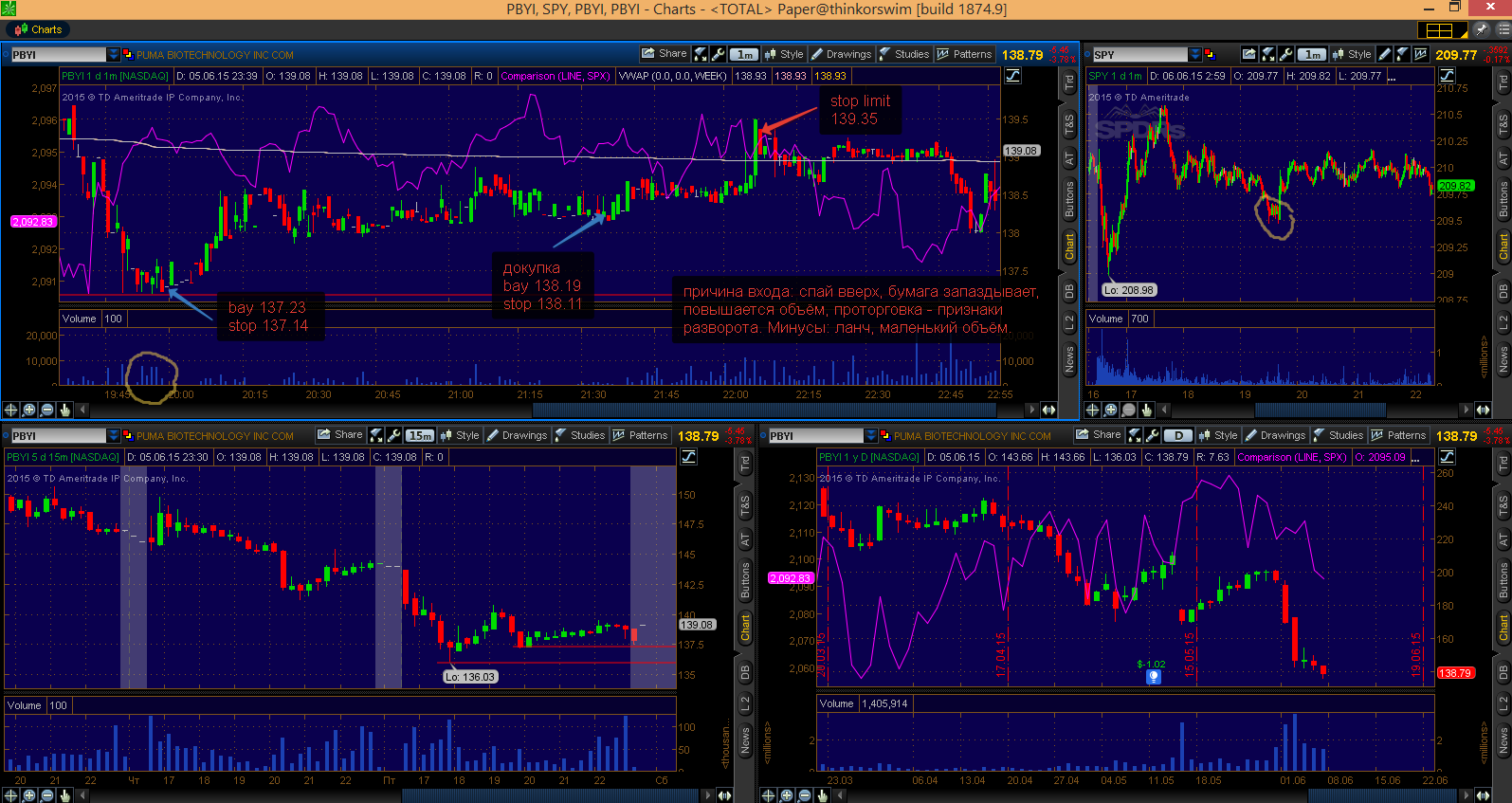Change 1m timeframe in SPY chart
The height and width of the screenshot is (803, 1512).
pyautogui.click(x=1312, y=55)
